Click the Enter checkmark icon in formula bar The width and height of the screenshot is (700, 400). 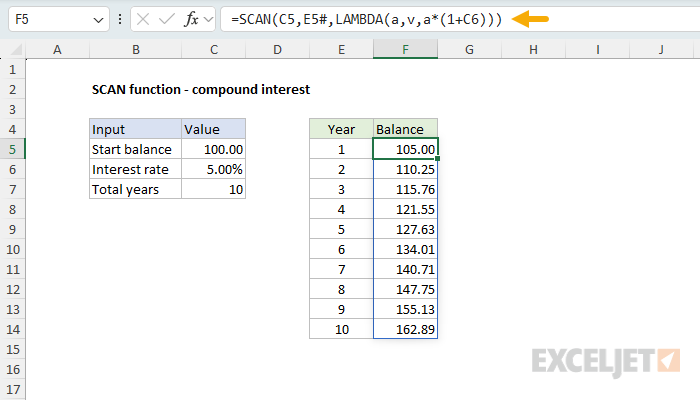(x=167, y=20)
